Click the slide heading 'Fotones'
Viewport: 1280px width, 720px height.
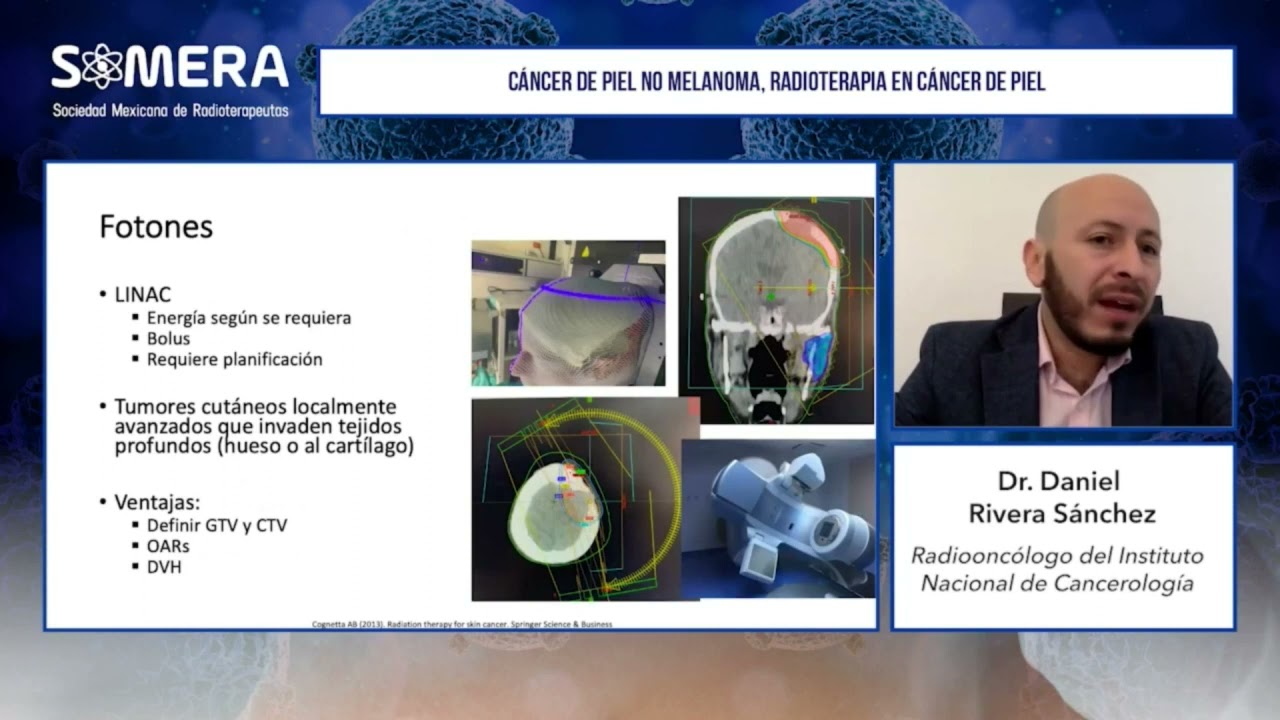click(156, 227)
